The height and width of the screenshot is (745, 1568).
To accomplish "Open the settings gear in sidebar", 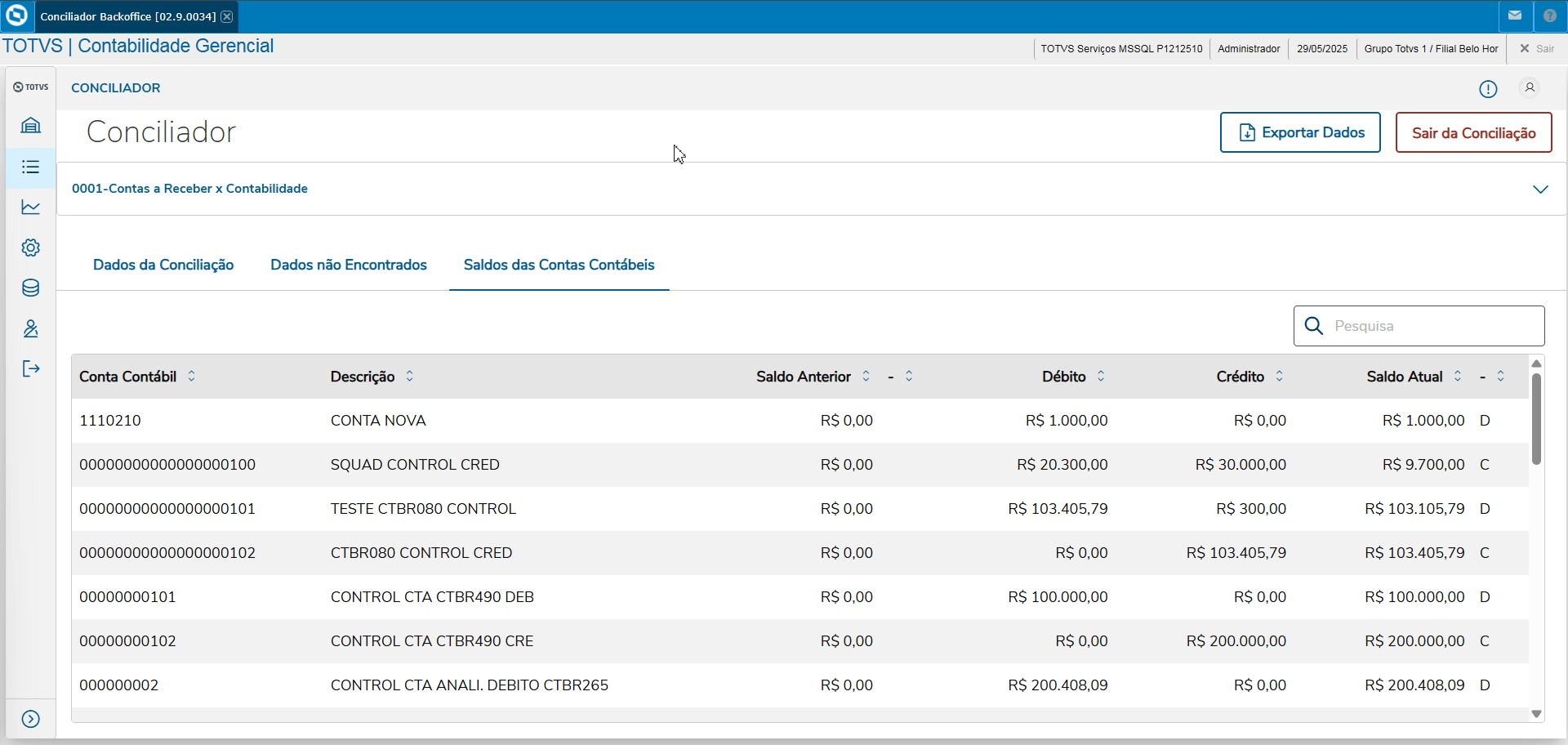I will click(31, 248).
